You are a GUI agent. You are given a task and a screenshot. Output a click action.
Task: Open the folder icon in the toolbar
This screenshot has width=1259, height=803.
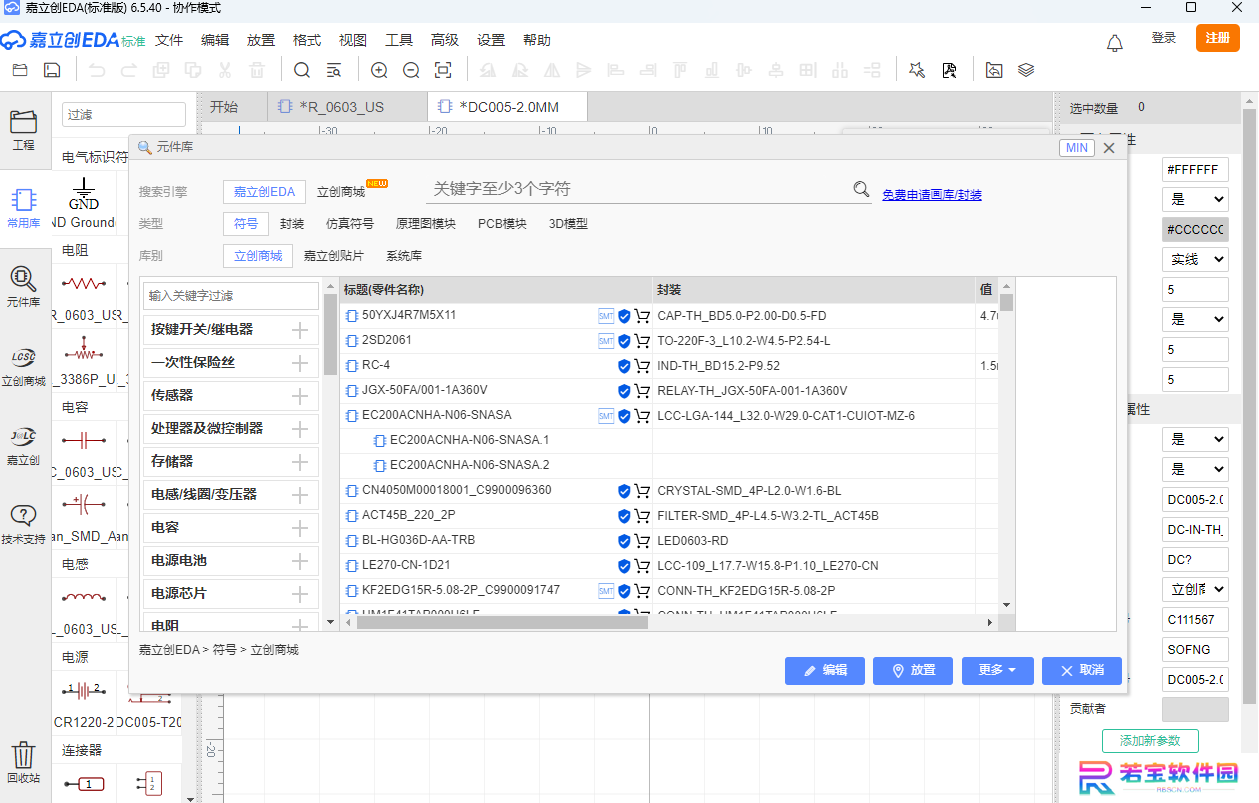(x=20, y=70)
